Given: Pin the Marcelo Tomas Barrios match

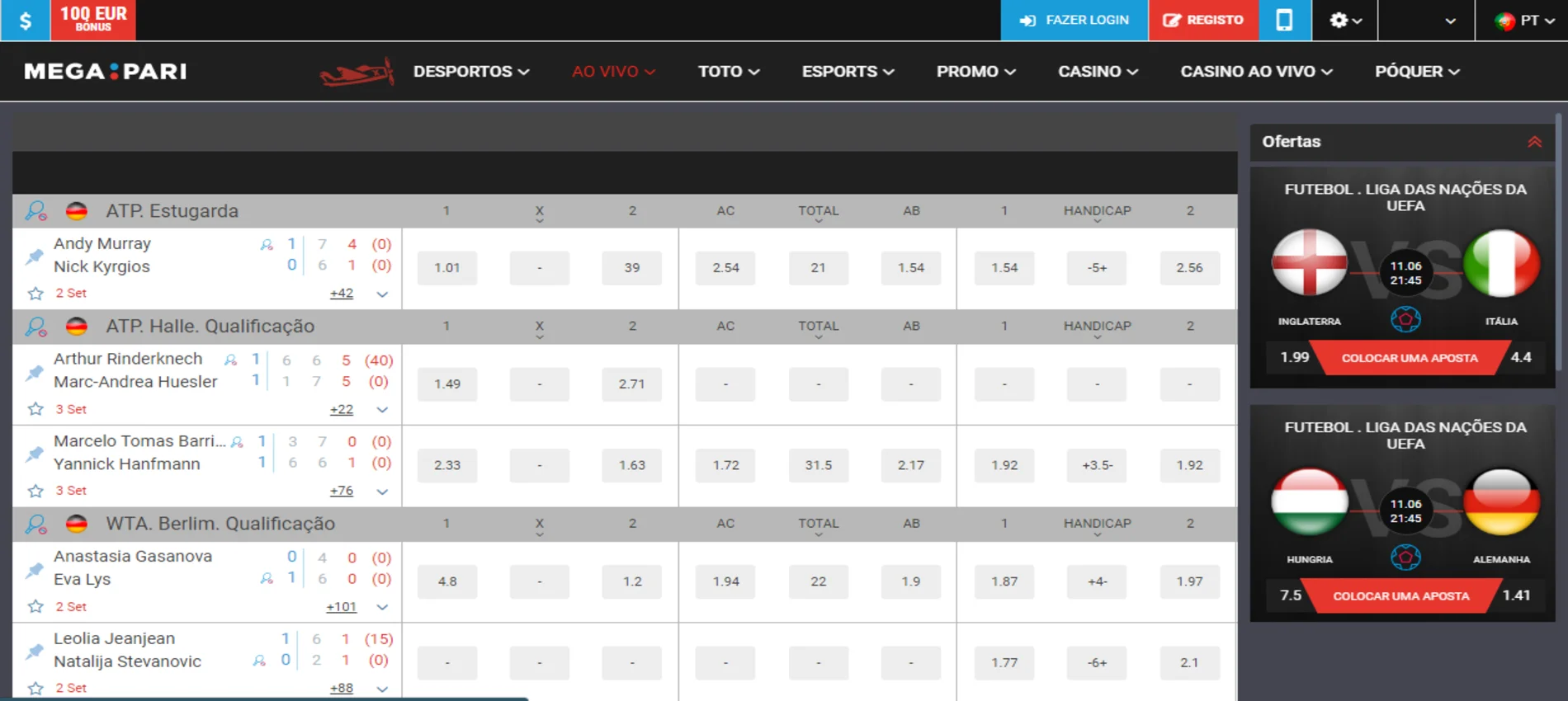Looking at the screenshot, I should [35, 454].
